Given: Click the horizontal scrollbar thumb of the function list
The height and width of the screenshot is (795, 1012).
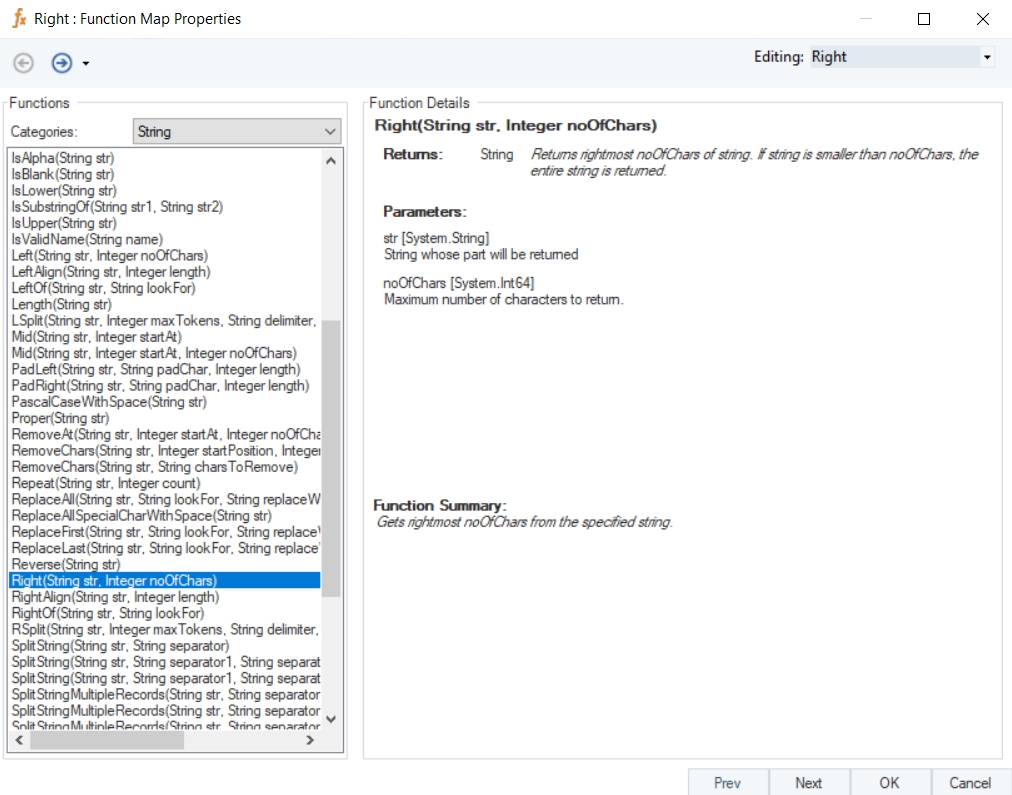Looking at the screenshot, I should [x=107, y=740].
